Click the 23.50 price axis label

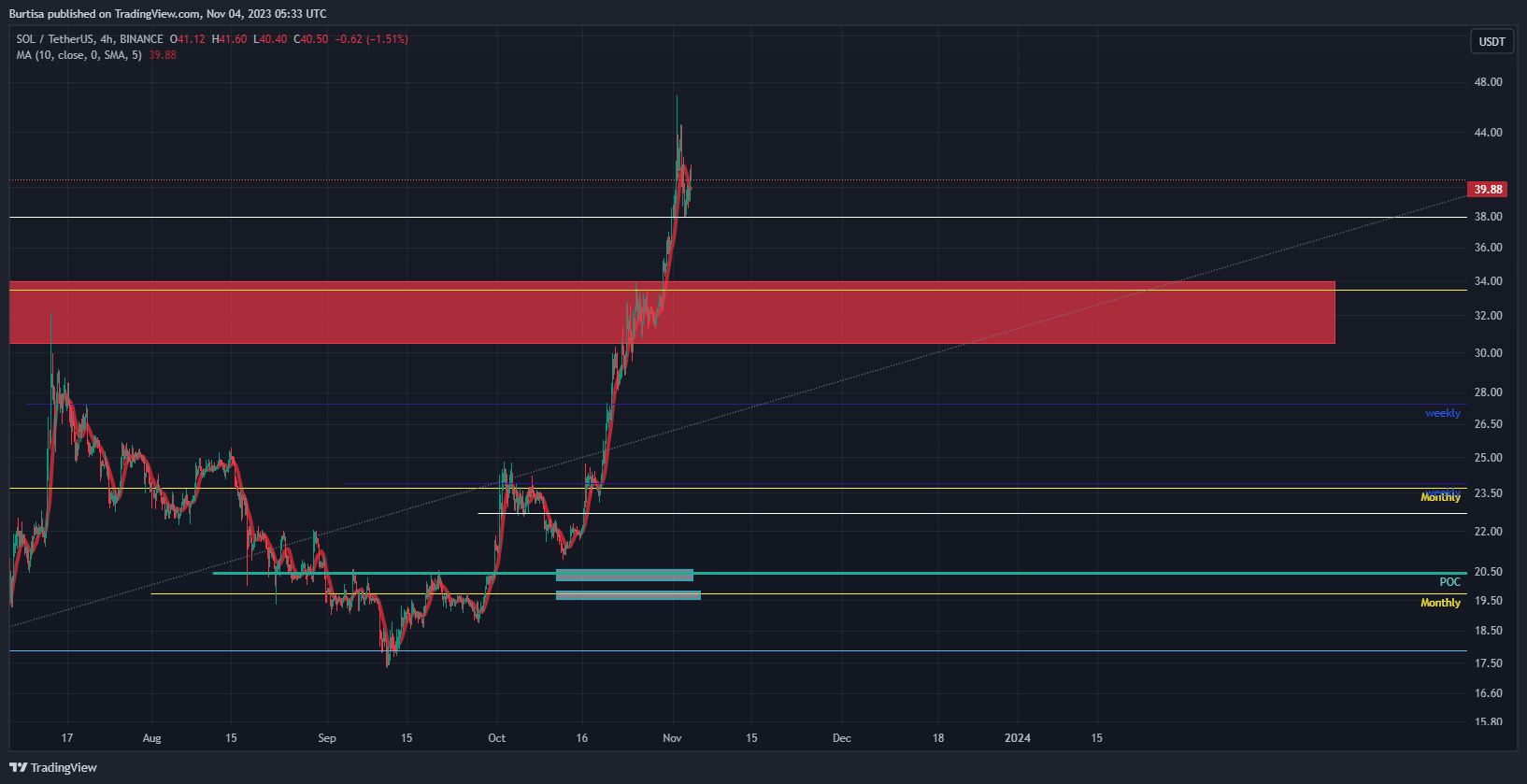coord(1488,493)
